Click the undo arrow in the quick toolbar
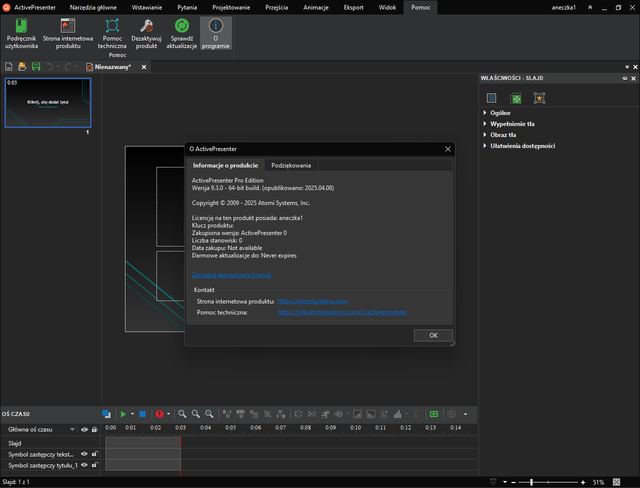 pos(50,67)
